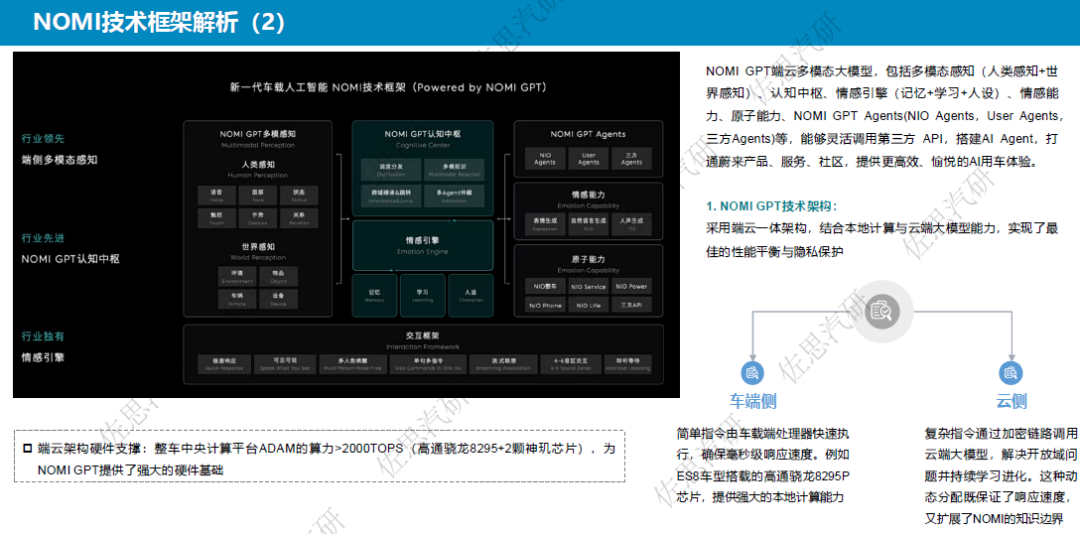Viewport: 1080px width, 534px height.
Task: Select the Touch perception box
Action: point(216,218)
